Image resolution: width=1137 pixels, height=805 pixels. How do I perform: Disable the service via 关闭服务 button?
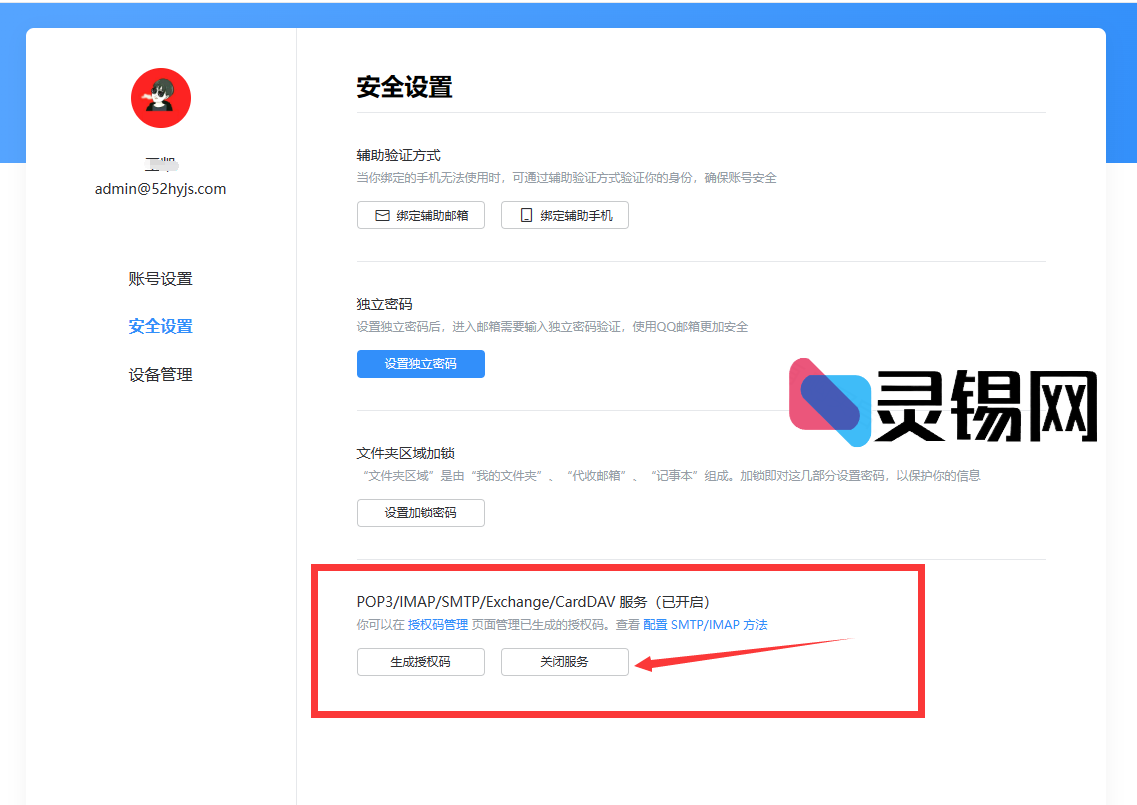[x=564, y=661]
